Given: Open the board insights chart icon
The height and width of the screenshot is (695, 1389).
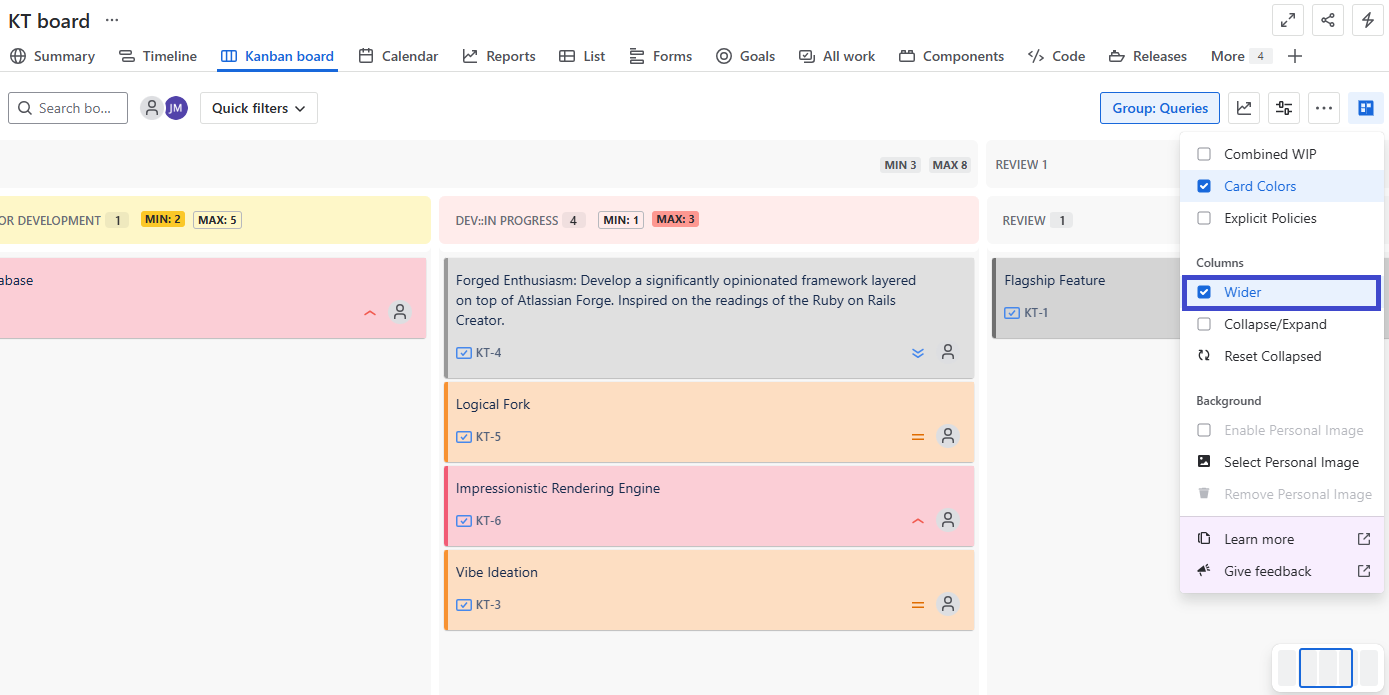Looking at the screenshot, I should [x=1244, y=108].
